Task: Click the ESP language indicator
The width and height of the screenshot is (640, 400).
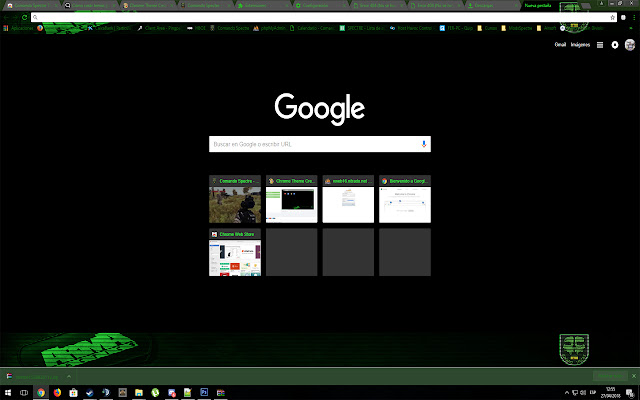Action: point(593,393)
